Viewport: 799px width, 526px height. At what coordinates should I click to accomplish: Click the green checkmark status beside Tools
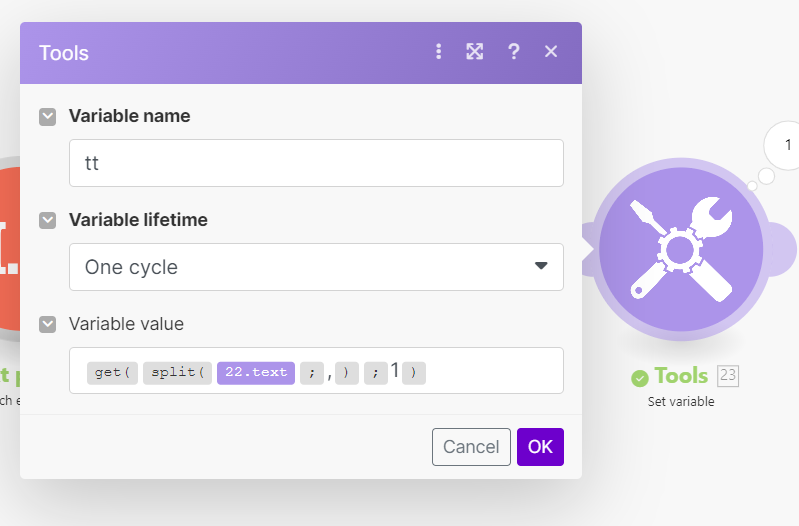click(x=640, y=378)
